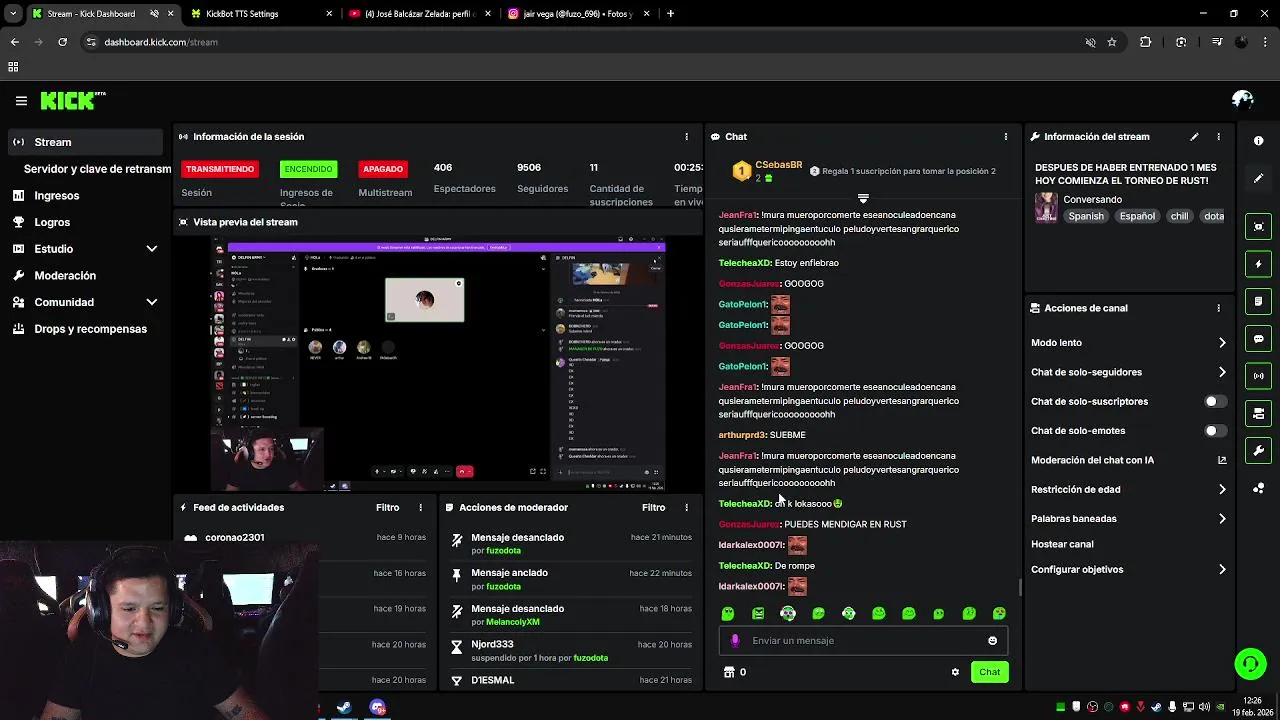Open Acciones de canal three-dot menu
Image resolution: width=1280 pixels, height=720 pixels.
[1218, 308]
